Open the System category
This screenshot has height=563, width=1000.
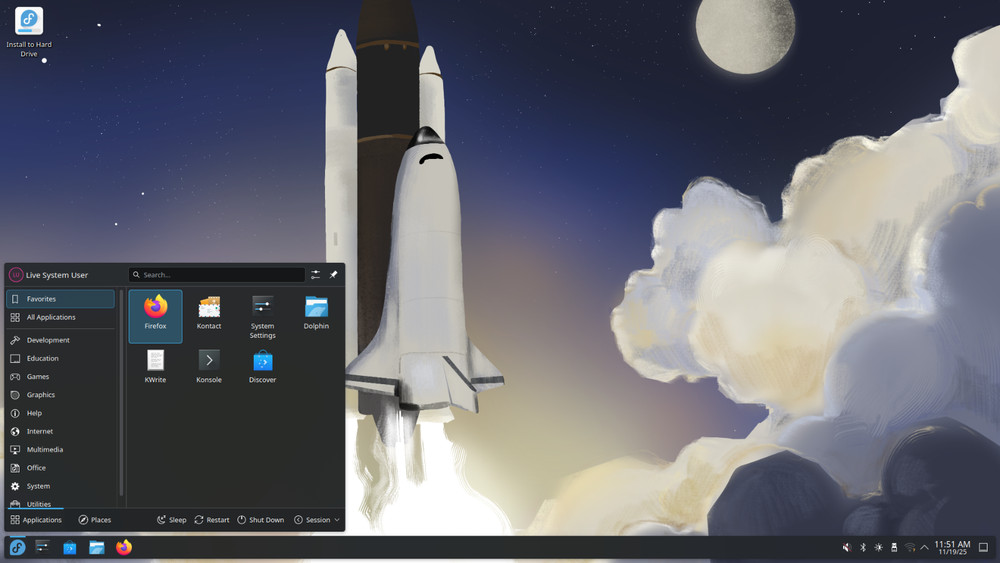tap(61, 486)
